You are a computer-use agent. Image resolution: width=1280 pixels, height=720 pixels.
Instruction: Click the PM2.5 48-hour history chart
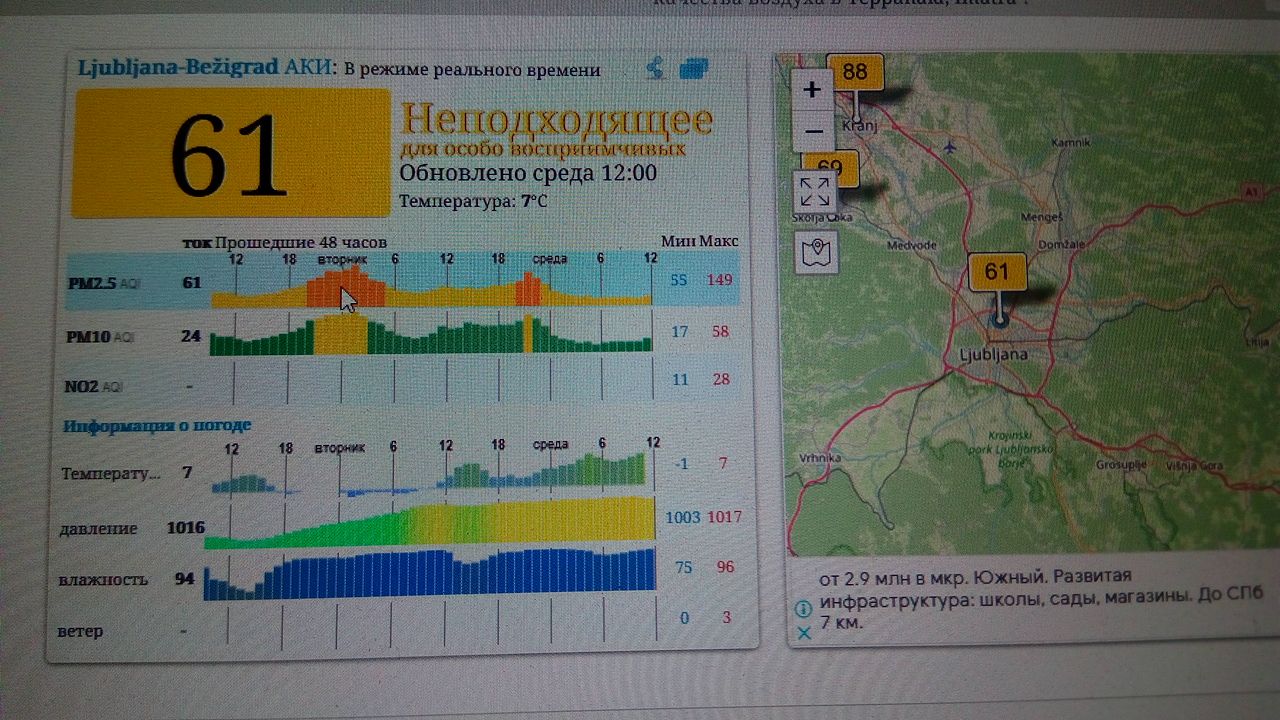click(432, 285)
